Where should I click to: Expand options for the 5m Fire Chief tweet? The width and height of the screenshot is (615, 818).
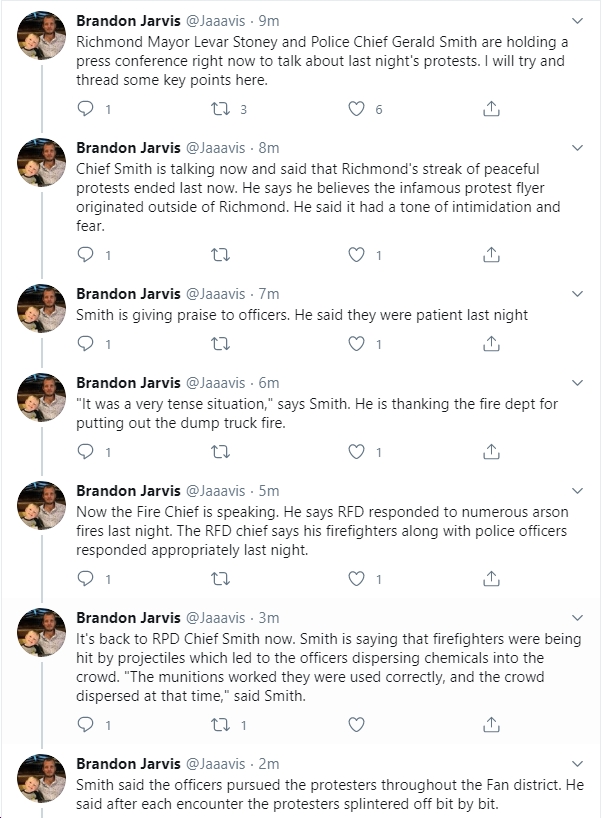point(577,491)
